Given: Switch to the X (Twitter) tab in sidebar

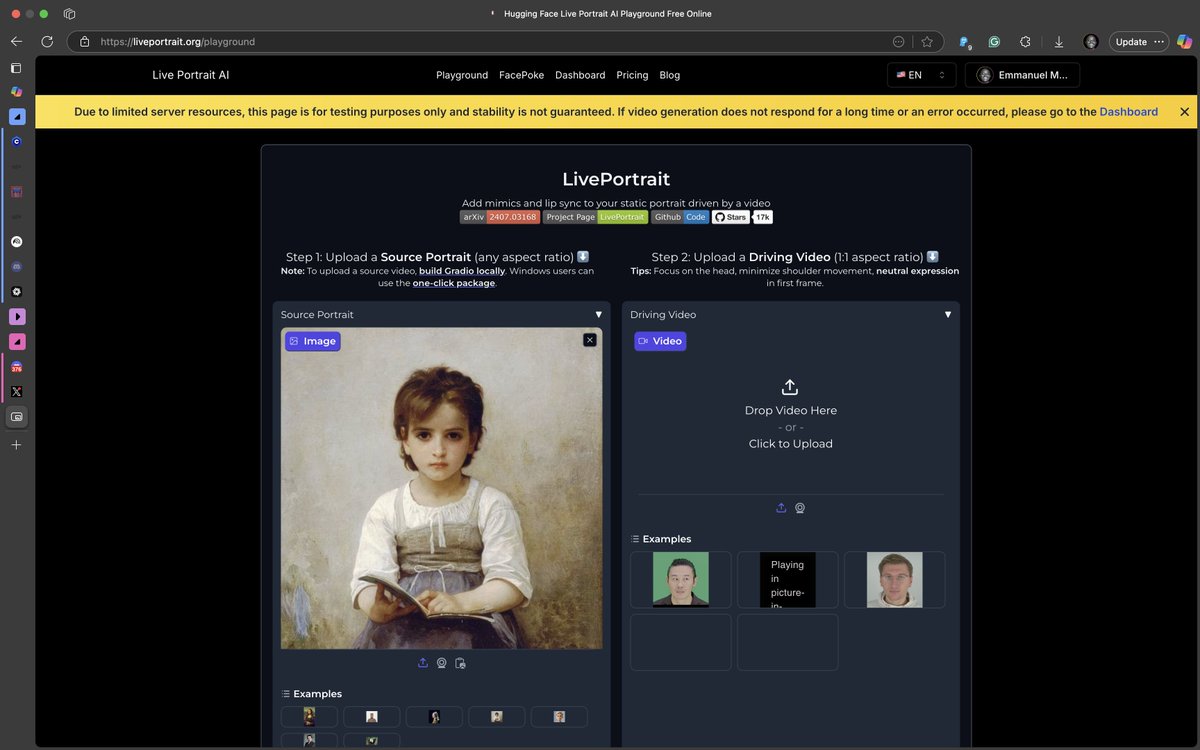Looking at the screenshot, I should (16, 392).
